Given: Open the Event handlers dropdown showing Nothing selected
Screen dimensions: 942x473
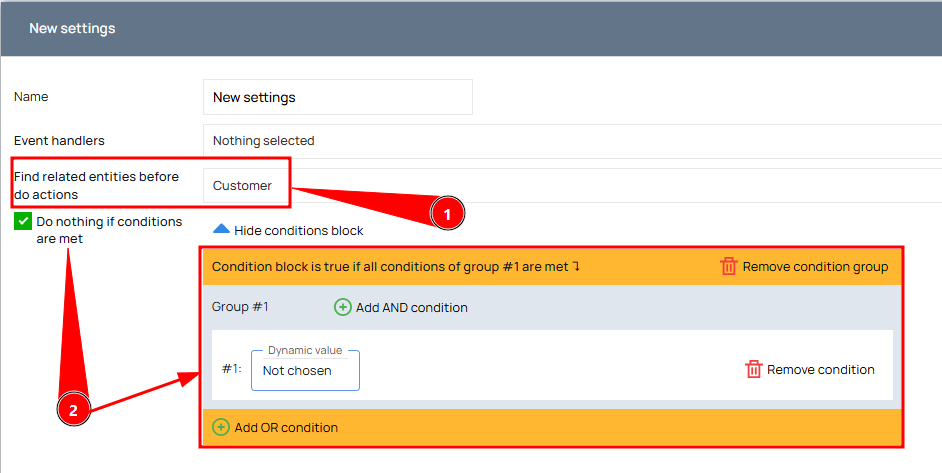Looking at the screenshot, I should 573,141.
